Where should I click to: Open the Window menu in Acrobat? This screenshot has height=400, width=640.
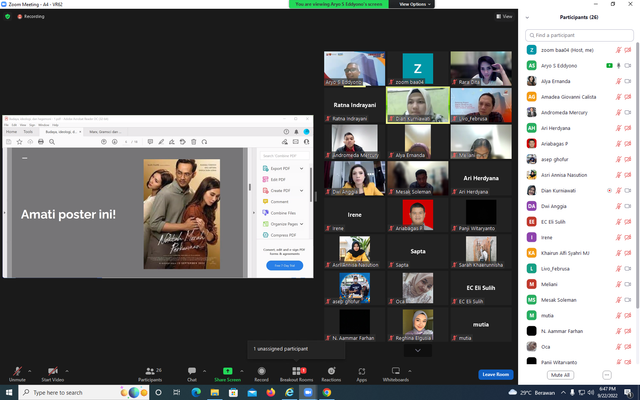[44, 125]
